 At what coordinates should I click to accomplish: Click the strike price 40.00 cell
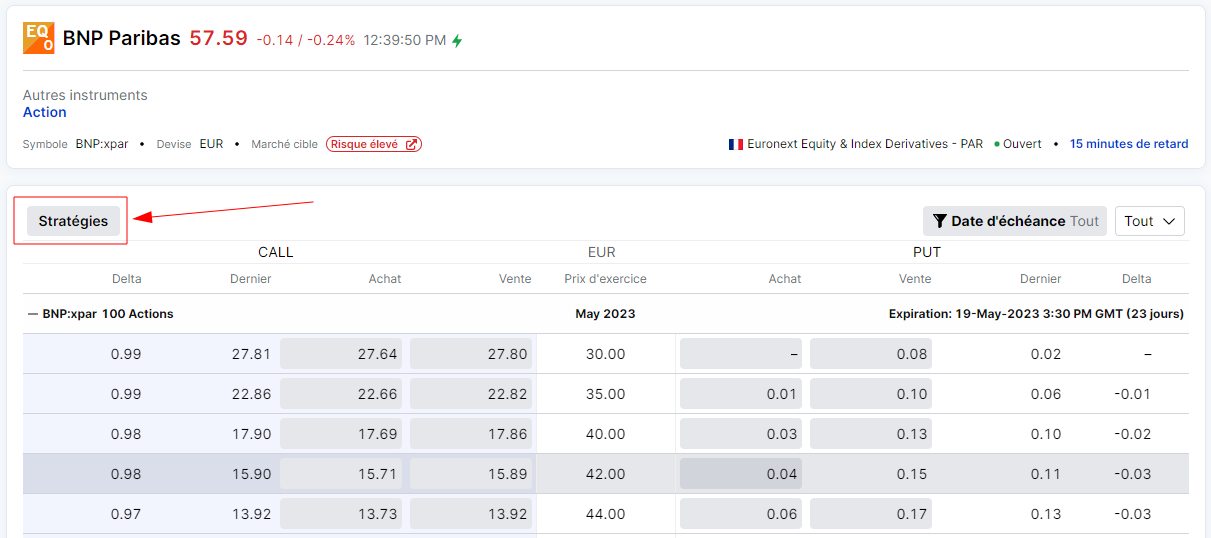tap(606, 434)
